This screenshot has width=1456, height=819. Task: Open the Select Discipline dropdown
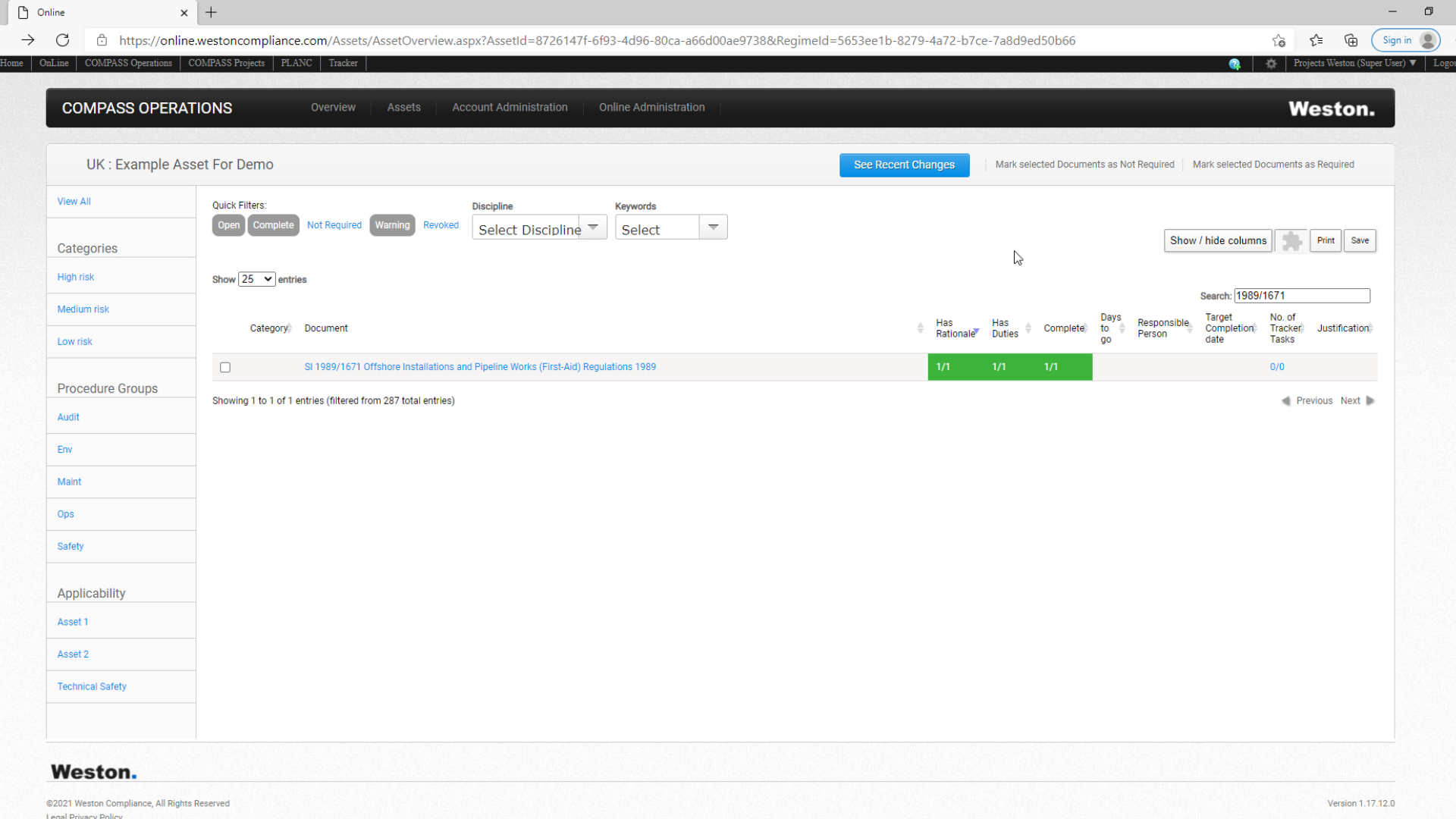coord(539,227)
